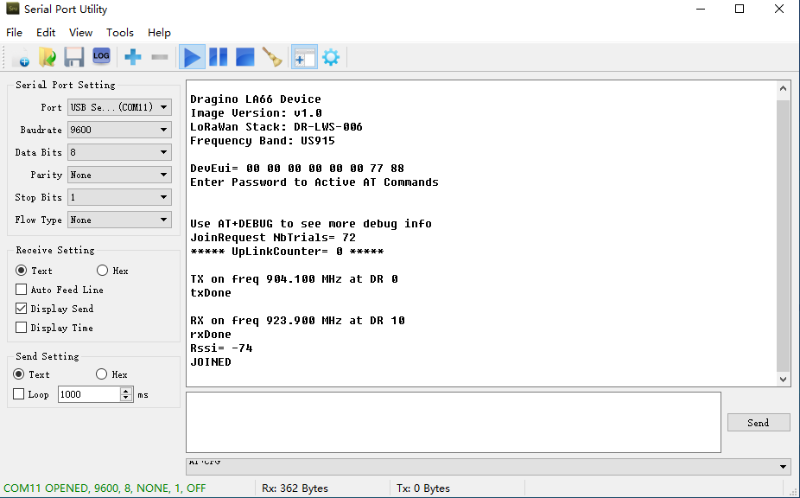Viewport: 800px width, 498px height.
Task: Open the Tools menu
Action: [119, 32]
